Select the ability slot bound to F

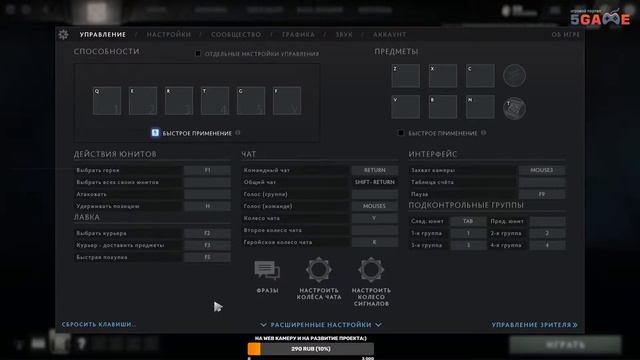click(287, 100)
